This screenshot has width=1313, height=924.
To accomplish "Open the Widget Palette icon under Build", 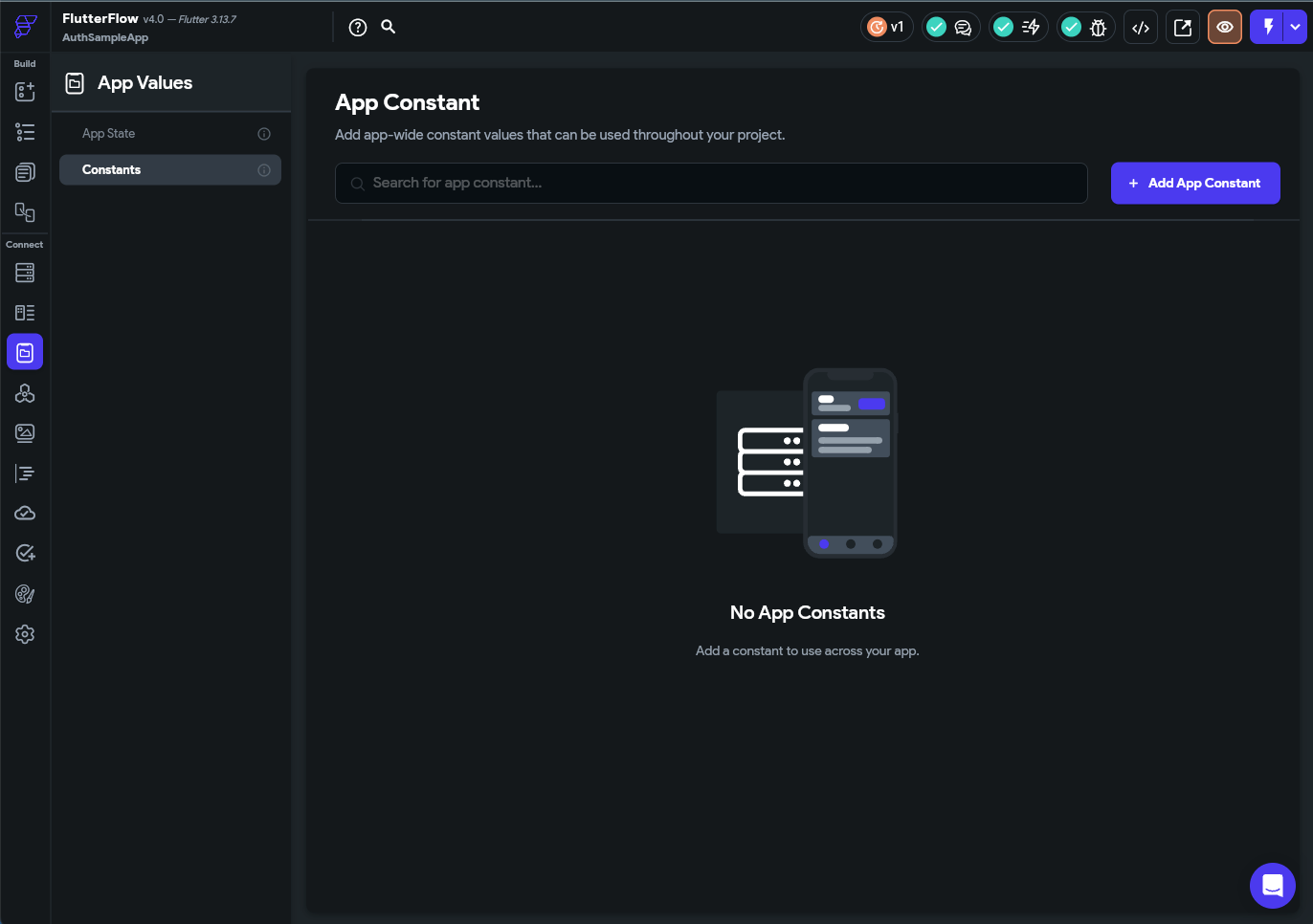I will coord(25,91).
